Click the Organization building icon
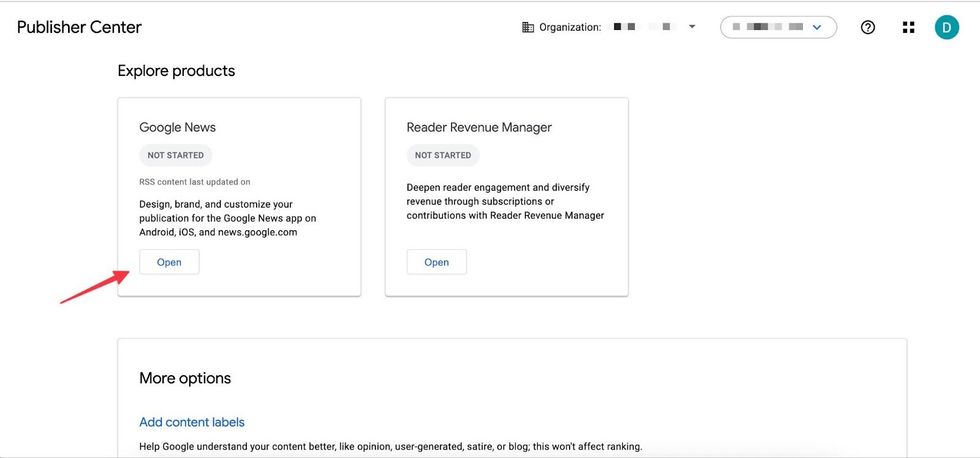 point(528,27)
